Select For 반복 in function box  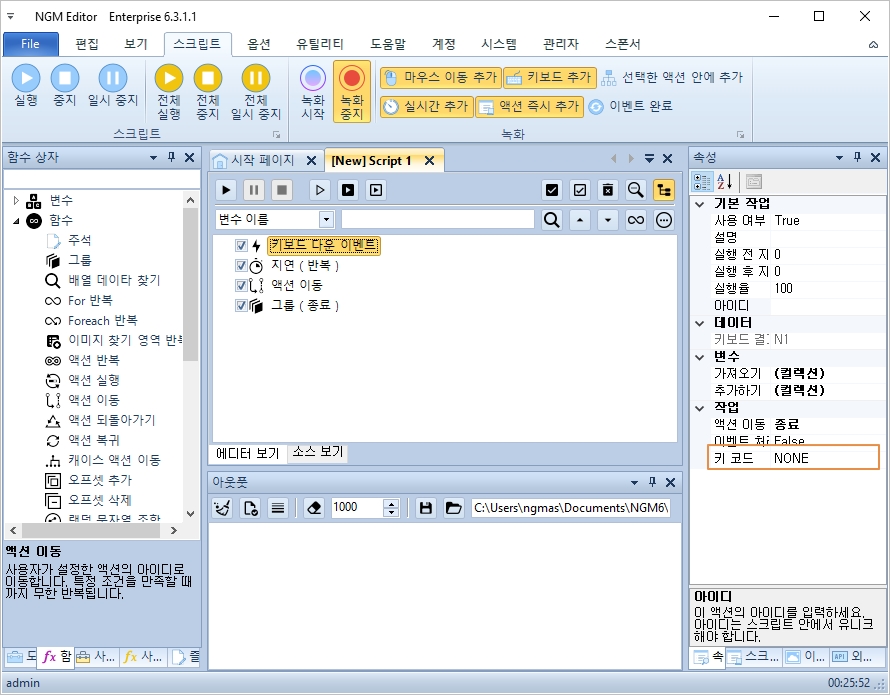coord(90,300)
